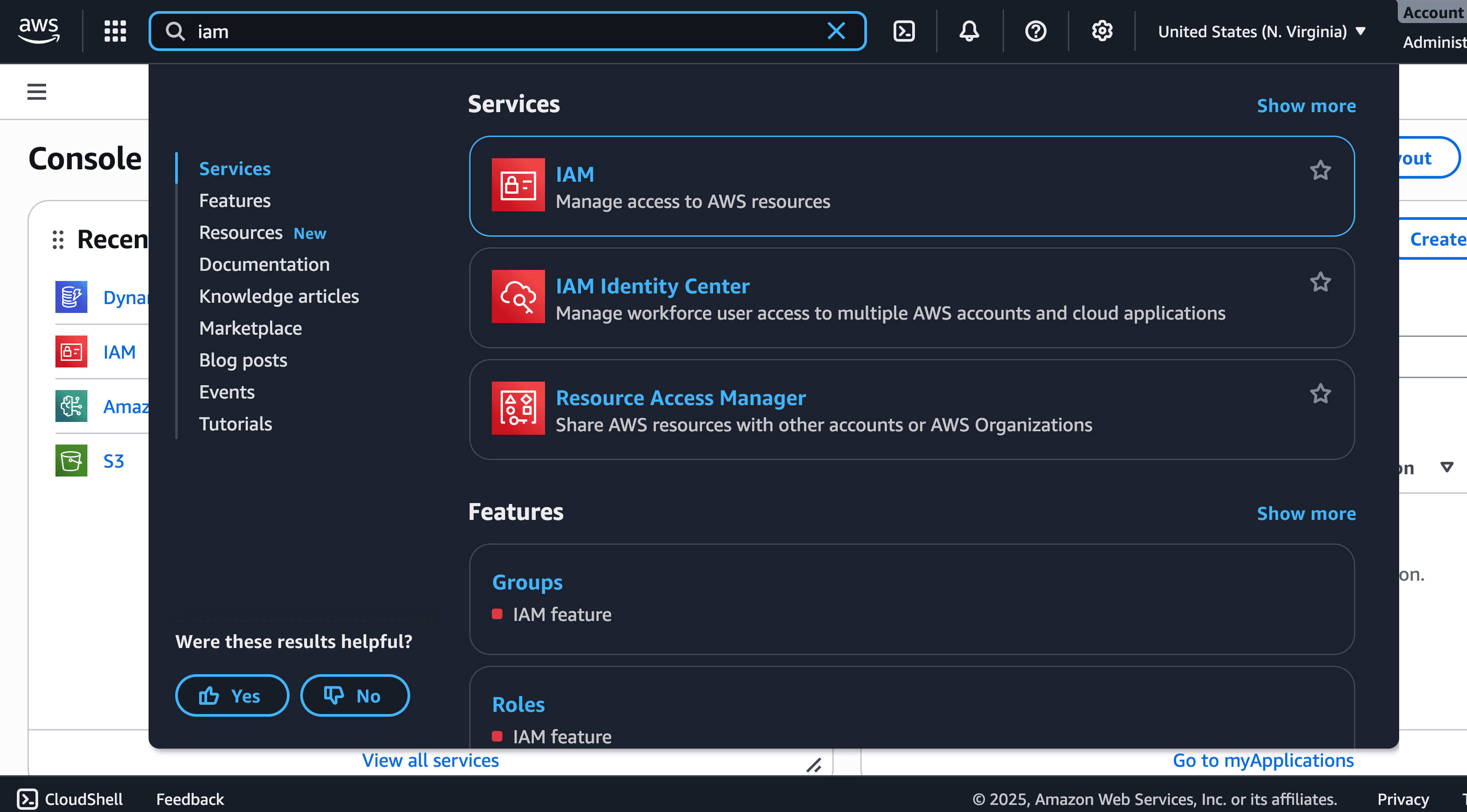Click inside the iam search field
This screenshot has height=812, width=1467.
pos(501,31)
